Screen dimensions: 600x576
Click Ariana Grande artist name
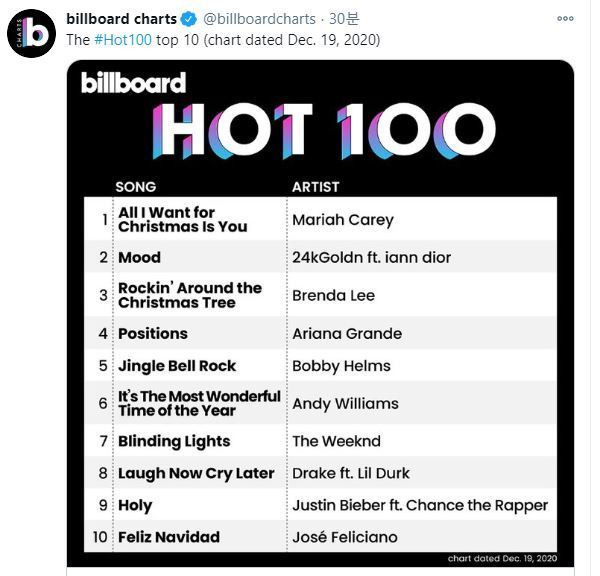point(346,333)
